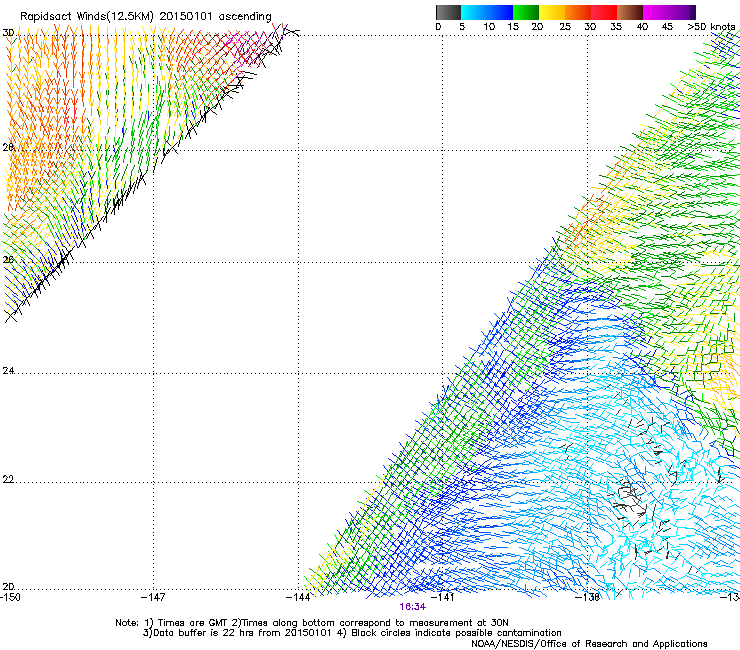Click the longitude label '-147' on bottom axis
This screenshot has width=740, height=650.
[153, 597]
